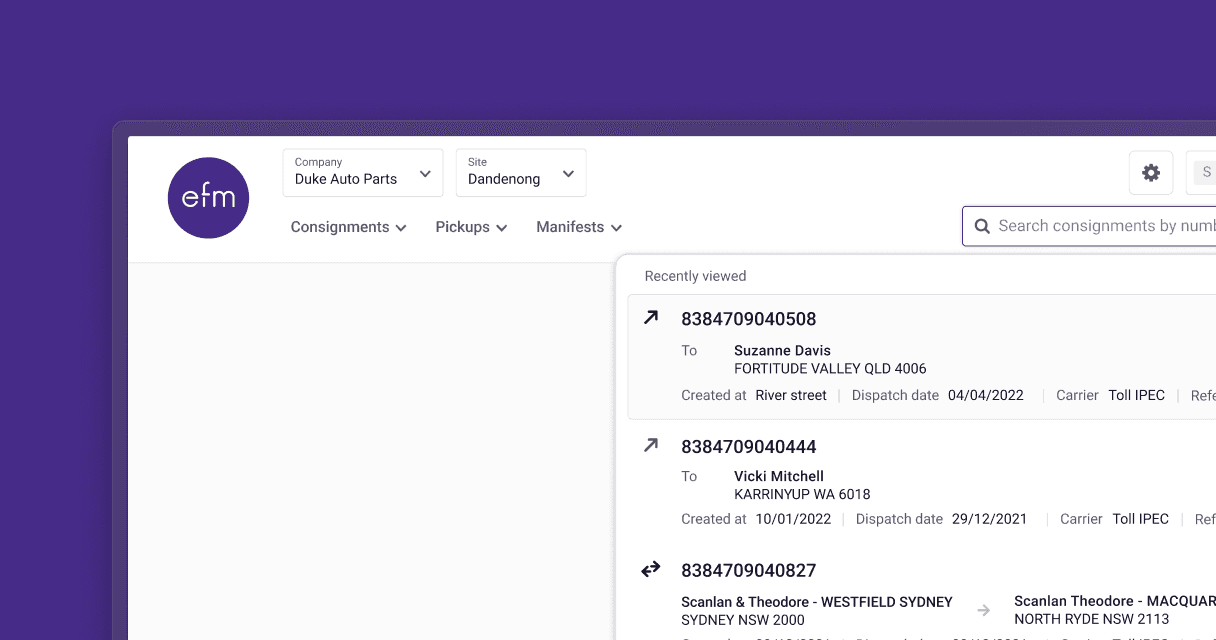This screenshot has height=640, width=1216.
Task: Click the outbound arrow icon beside 8384709040444
Action: pyautogui.click(x=651, y=444)
